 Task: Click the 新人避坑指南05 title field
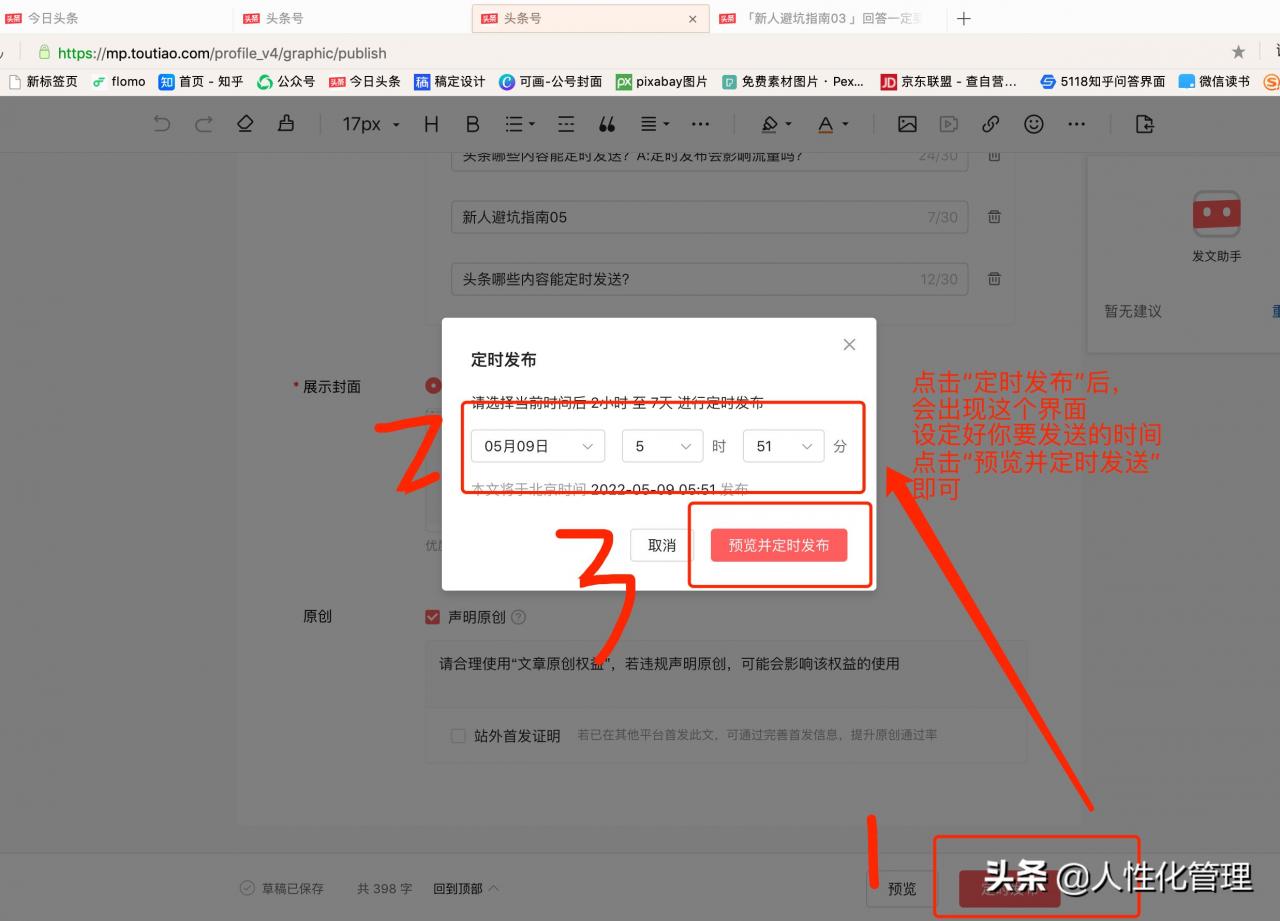coord(709,217)
